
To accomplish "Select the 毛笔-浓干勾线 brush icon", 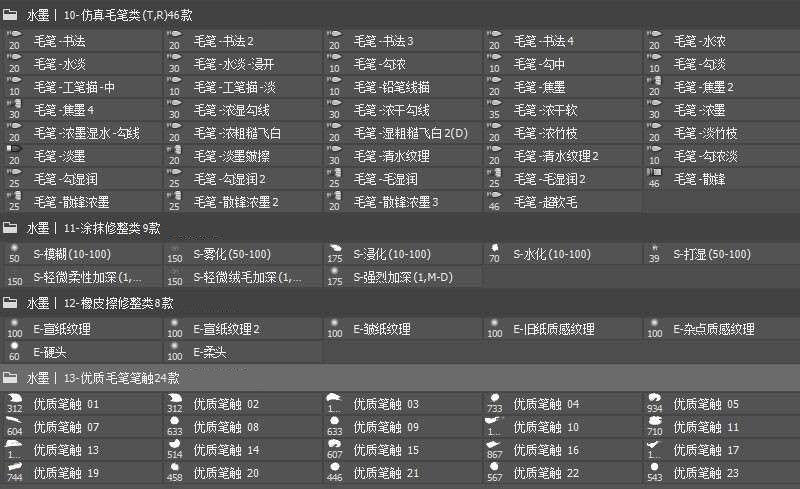I will (334, 109).
